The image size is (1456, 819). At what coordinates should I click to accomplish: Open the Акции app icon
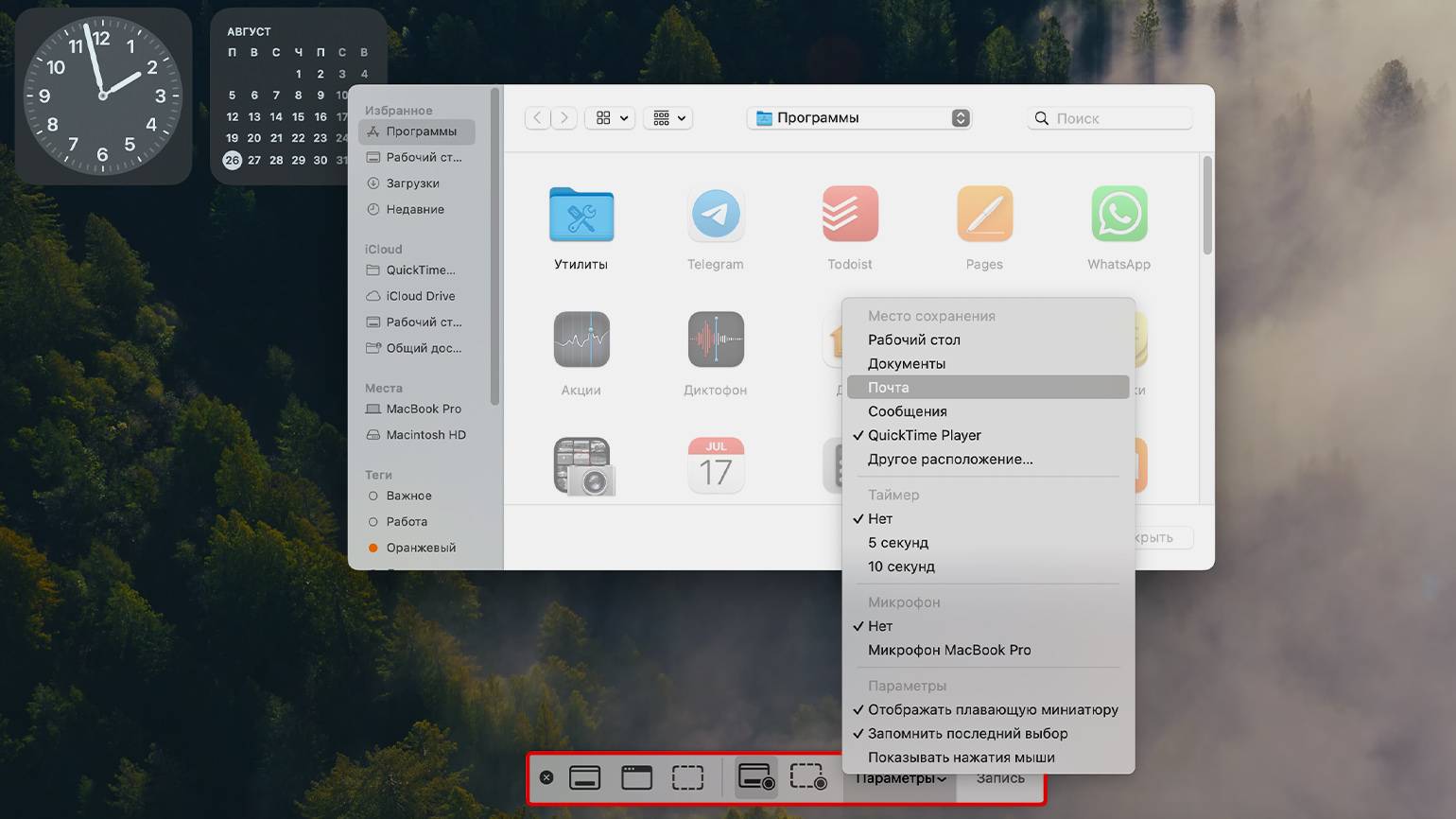click(x=581, y=340)
